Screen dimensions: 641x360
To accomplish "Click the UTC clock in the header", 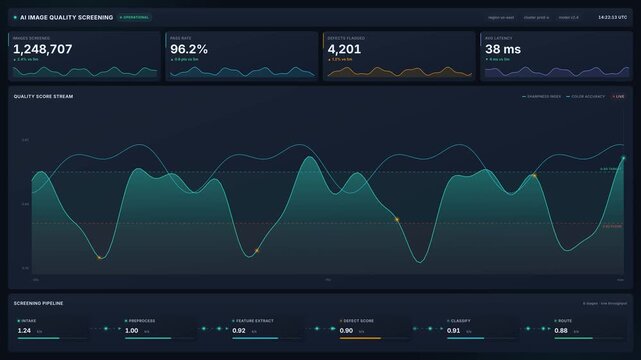I will click(x=612, y=18).
